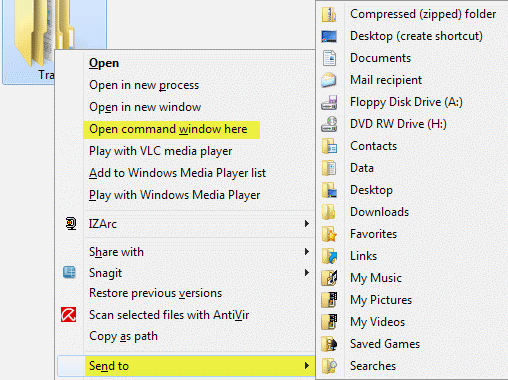
Task: Click the Mail recipient envelope icon
Action: [329, 80]
